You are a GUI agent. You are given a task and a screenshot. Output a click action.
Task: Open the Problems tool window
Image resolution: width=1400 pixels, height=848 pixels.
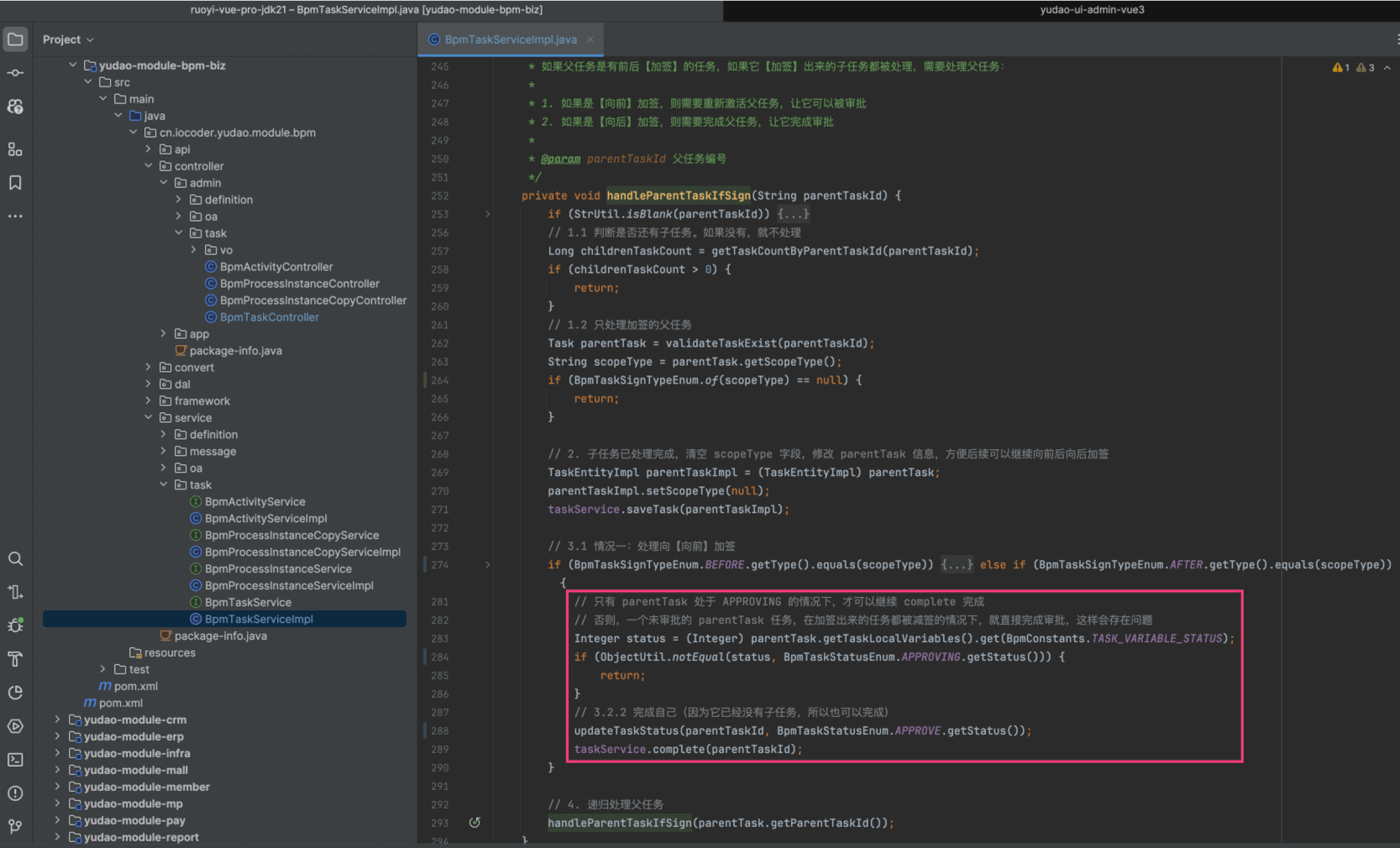pos(15,793)
